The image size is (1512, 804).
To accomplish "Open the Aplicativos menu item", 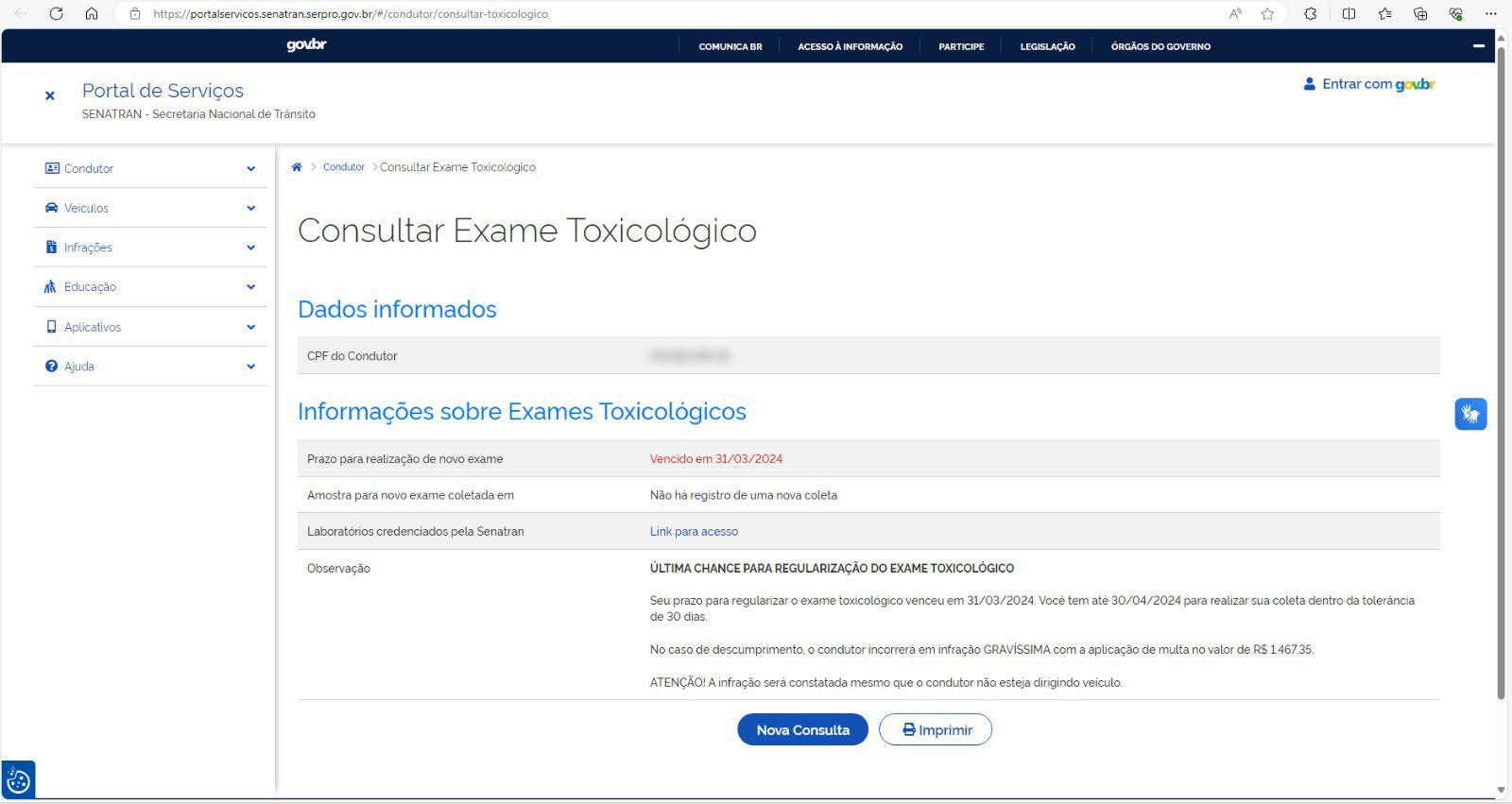I will (x=150, y=327).
